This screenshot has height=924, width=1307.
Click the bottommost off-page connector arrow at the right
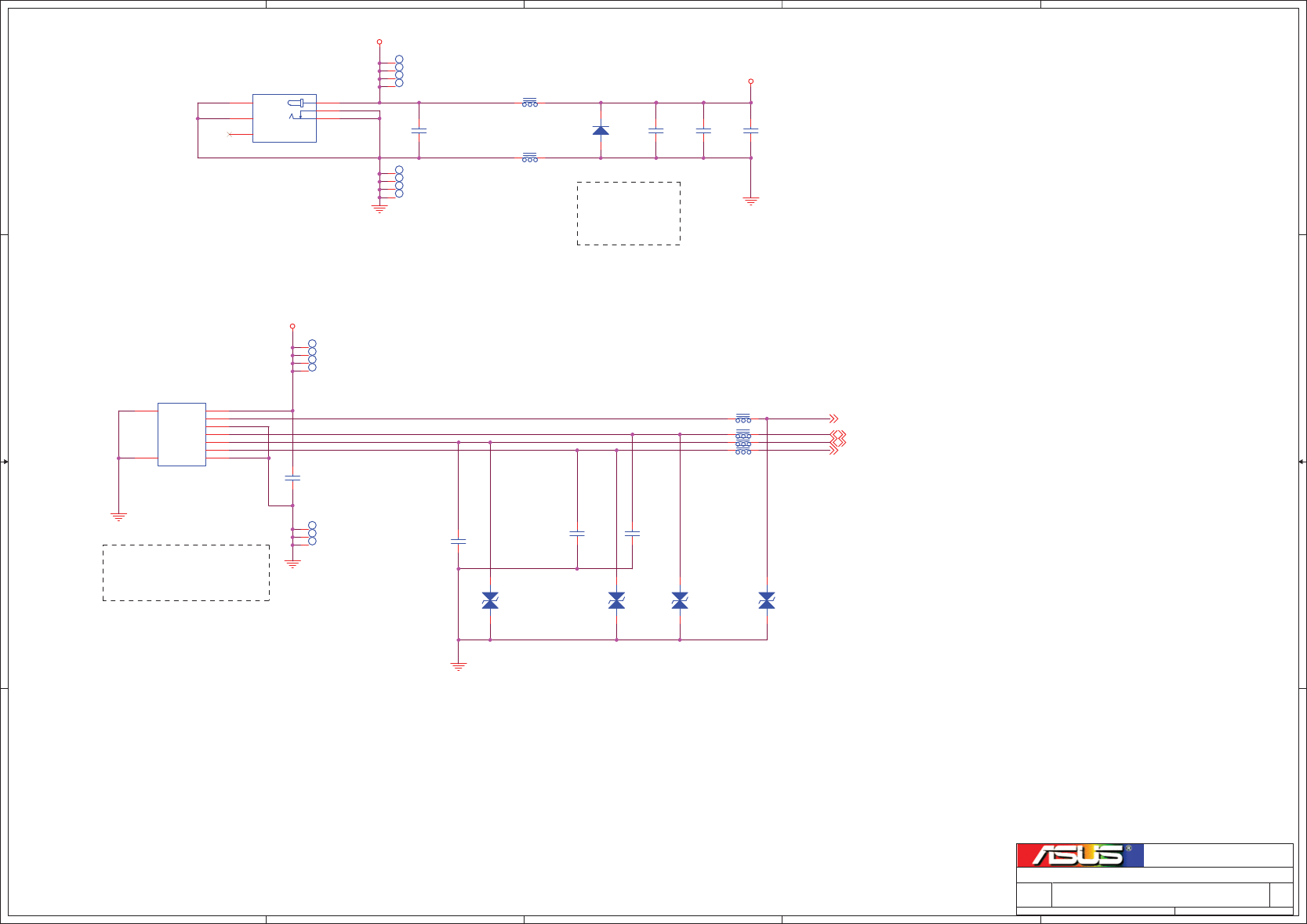tap(834, 451)
